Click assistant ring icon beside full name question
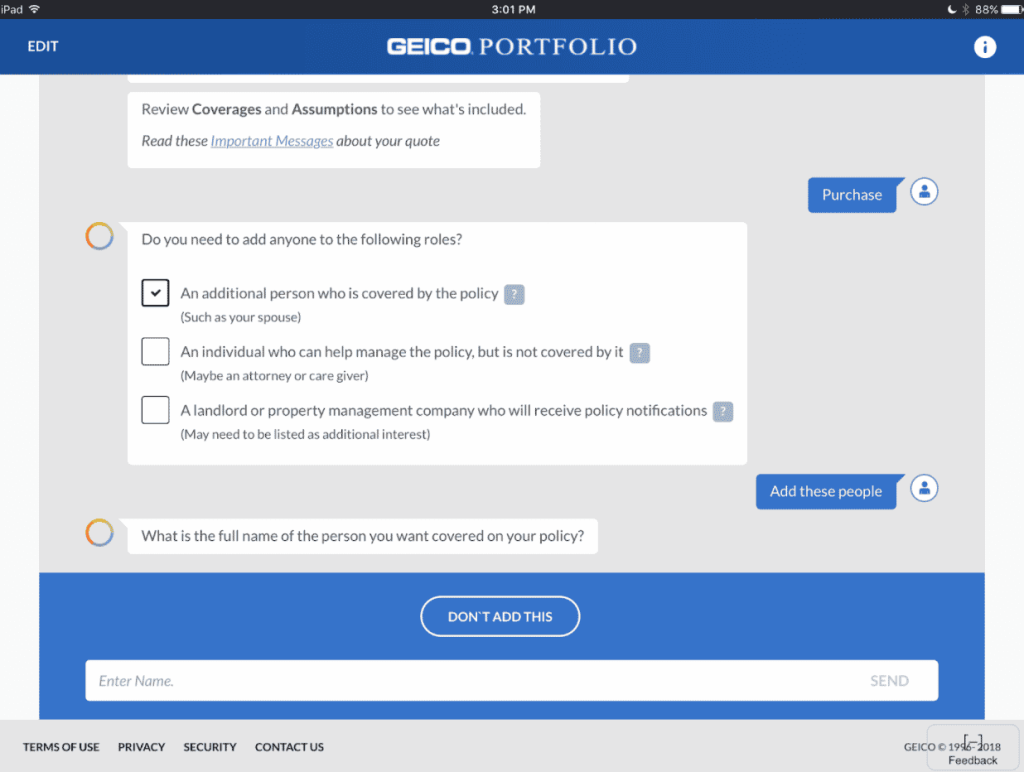 click(x=100, y=533)
